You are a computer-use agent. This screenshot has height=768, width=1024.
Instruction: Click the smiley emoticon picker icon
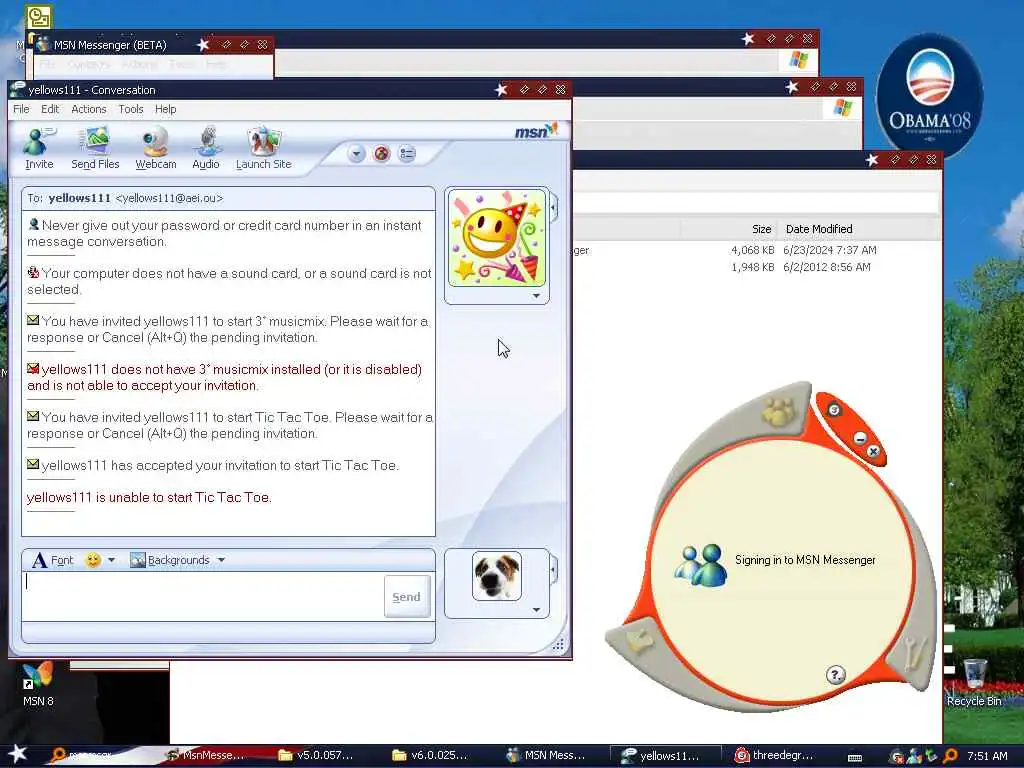click(x=93, y=560)
